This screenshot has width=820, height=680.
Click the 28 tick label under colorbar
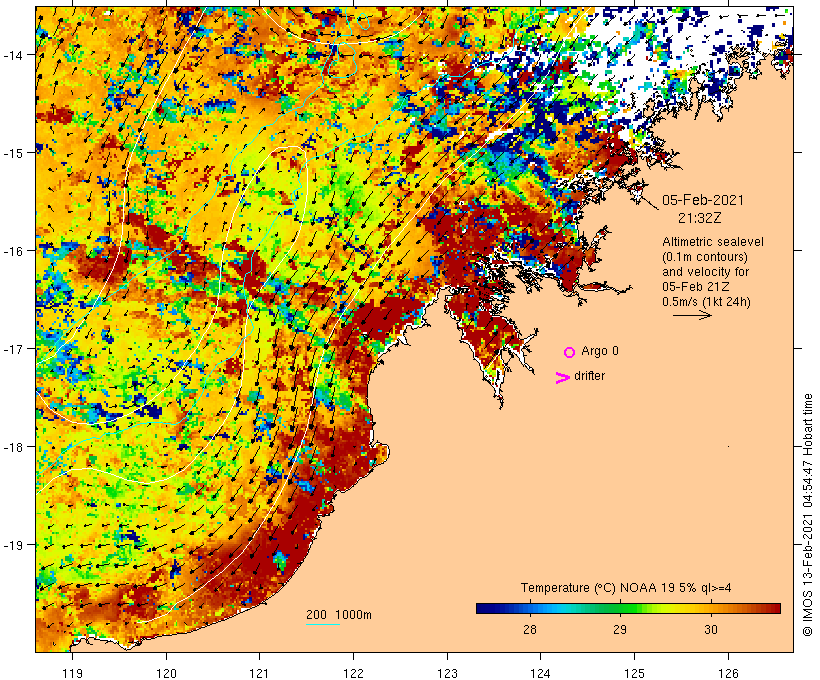point(530,629)
